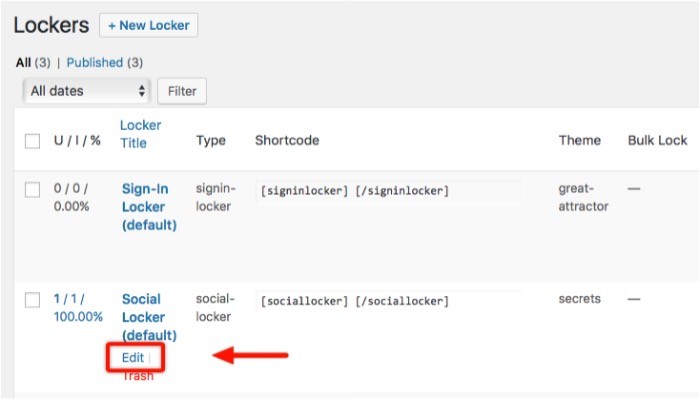Tick the select-all checkbox in table header

32,141
